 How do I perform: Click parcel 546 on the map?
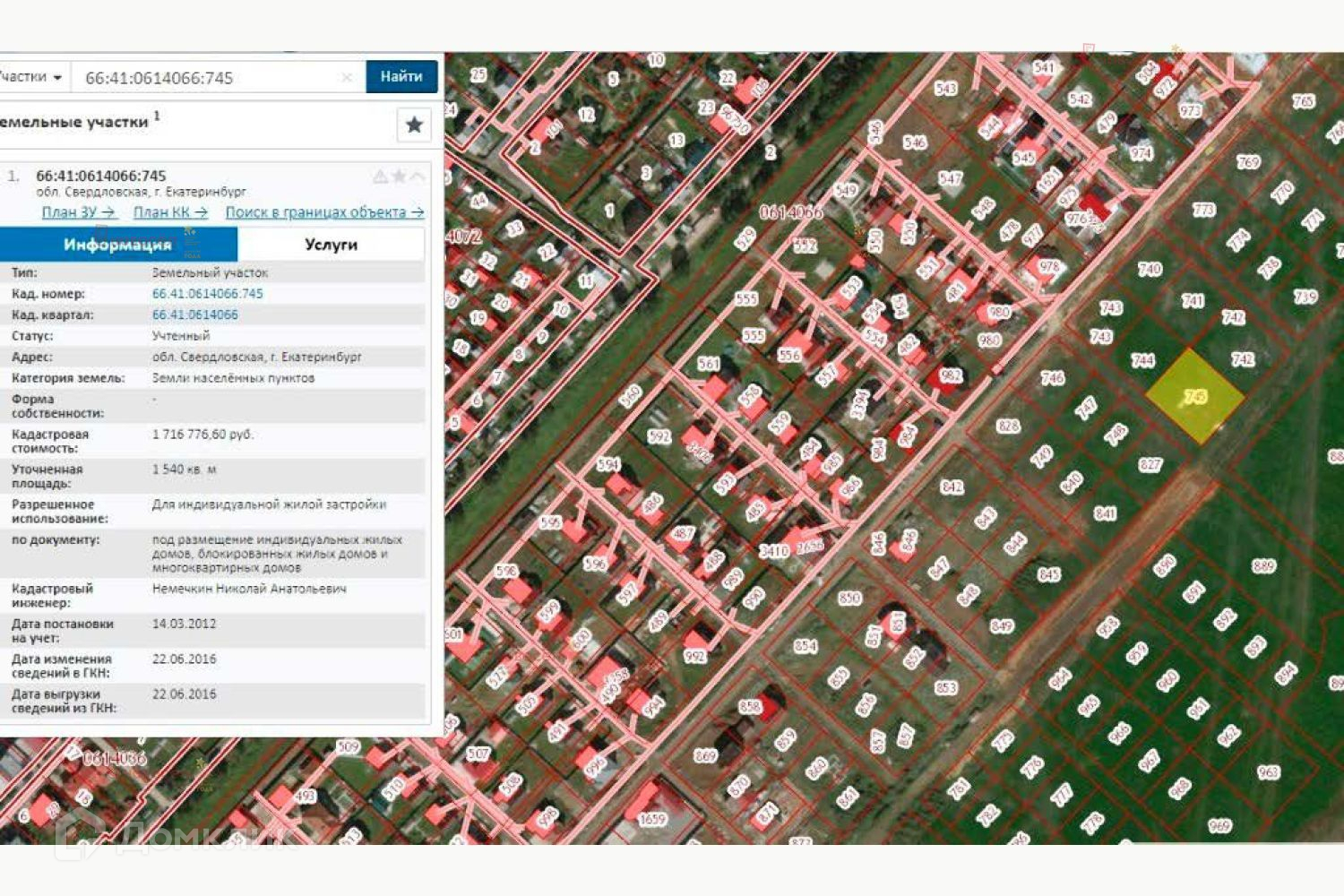coord(914,142)
